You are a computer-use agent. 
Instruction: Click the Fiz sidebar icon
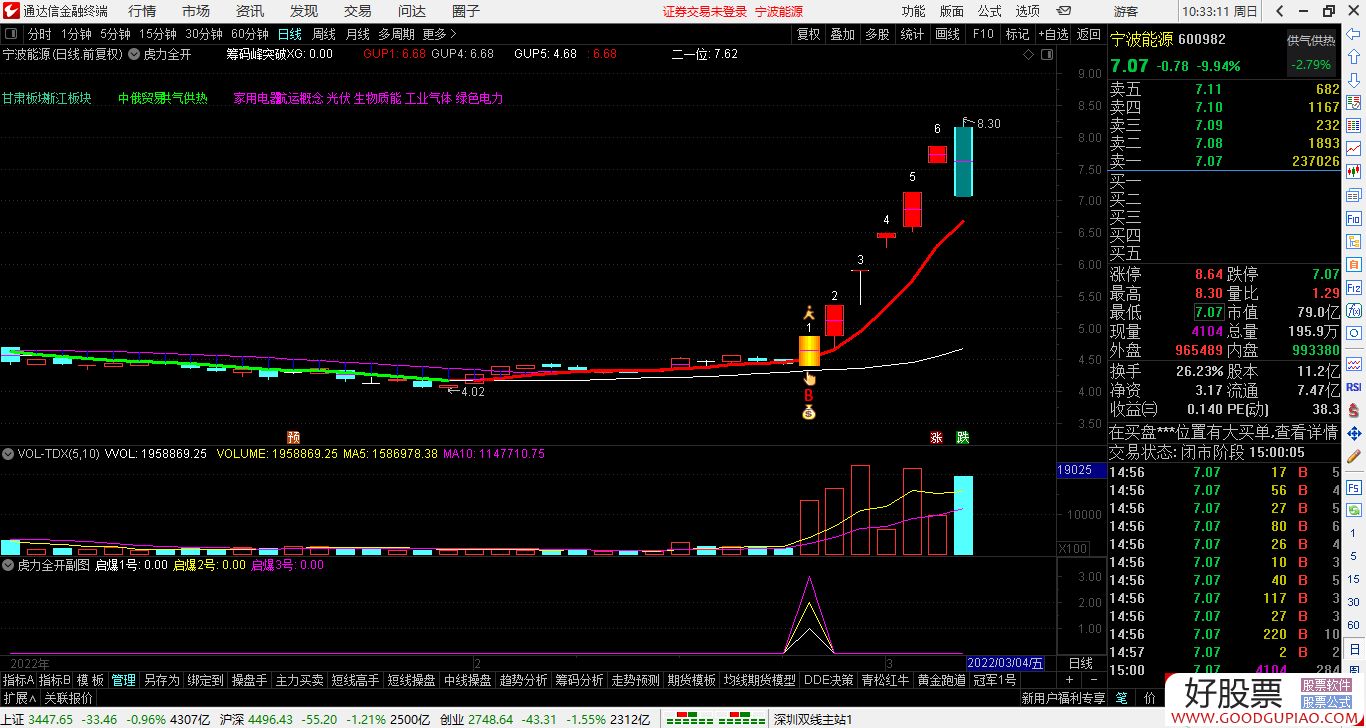1354,290
